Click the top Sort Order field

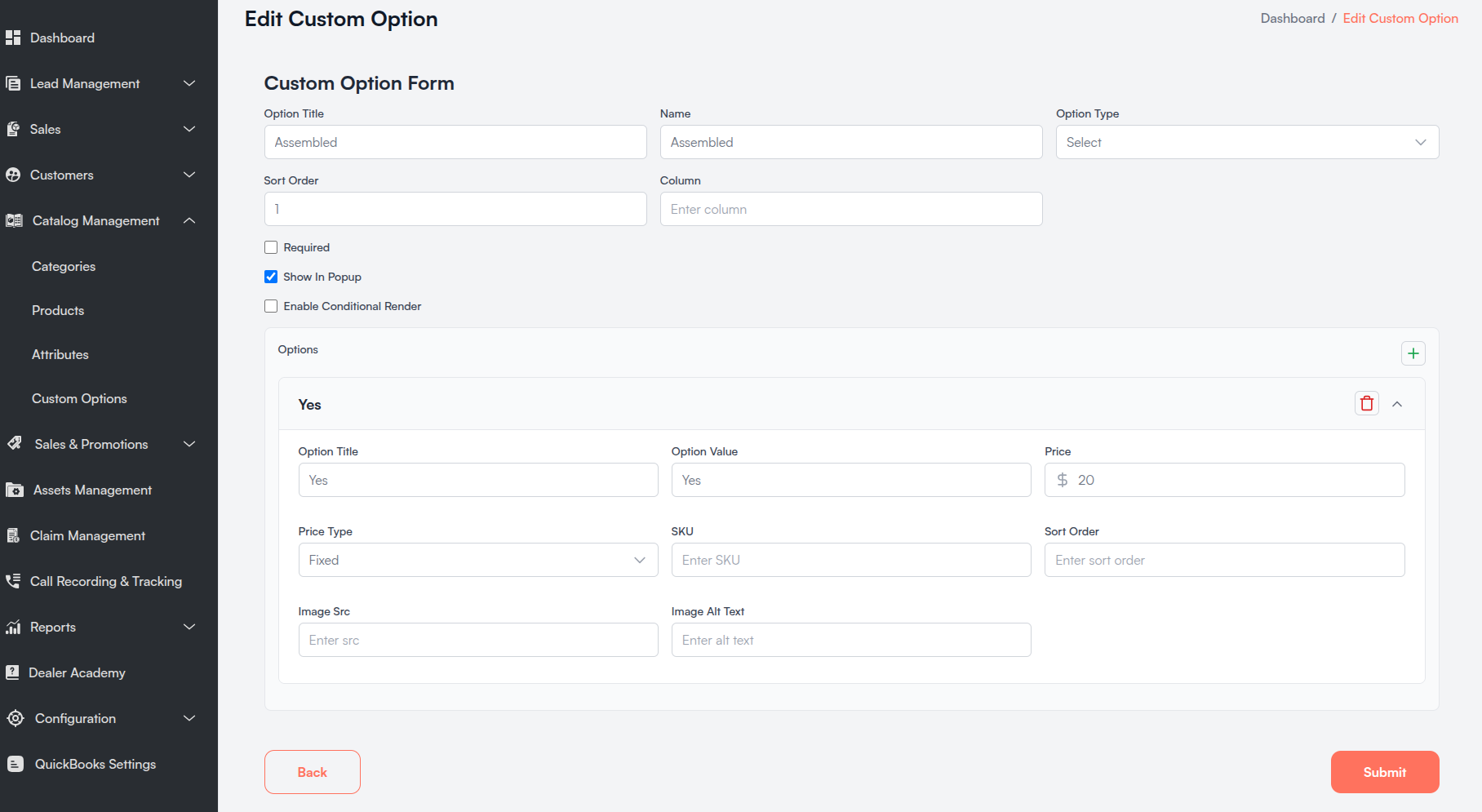coord(455,209)
